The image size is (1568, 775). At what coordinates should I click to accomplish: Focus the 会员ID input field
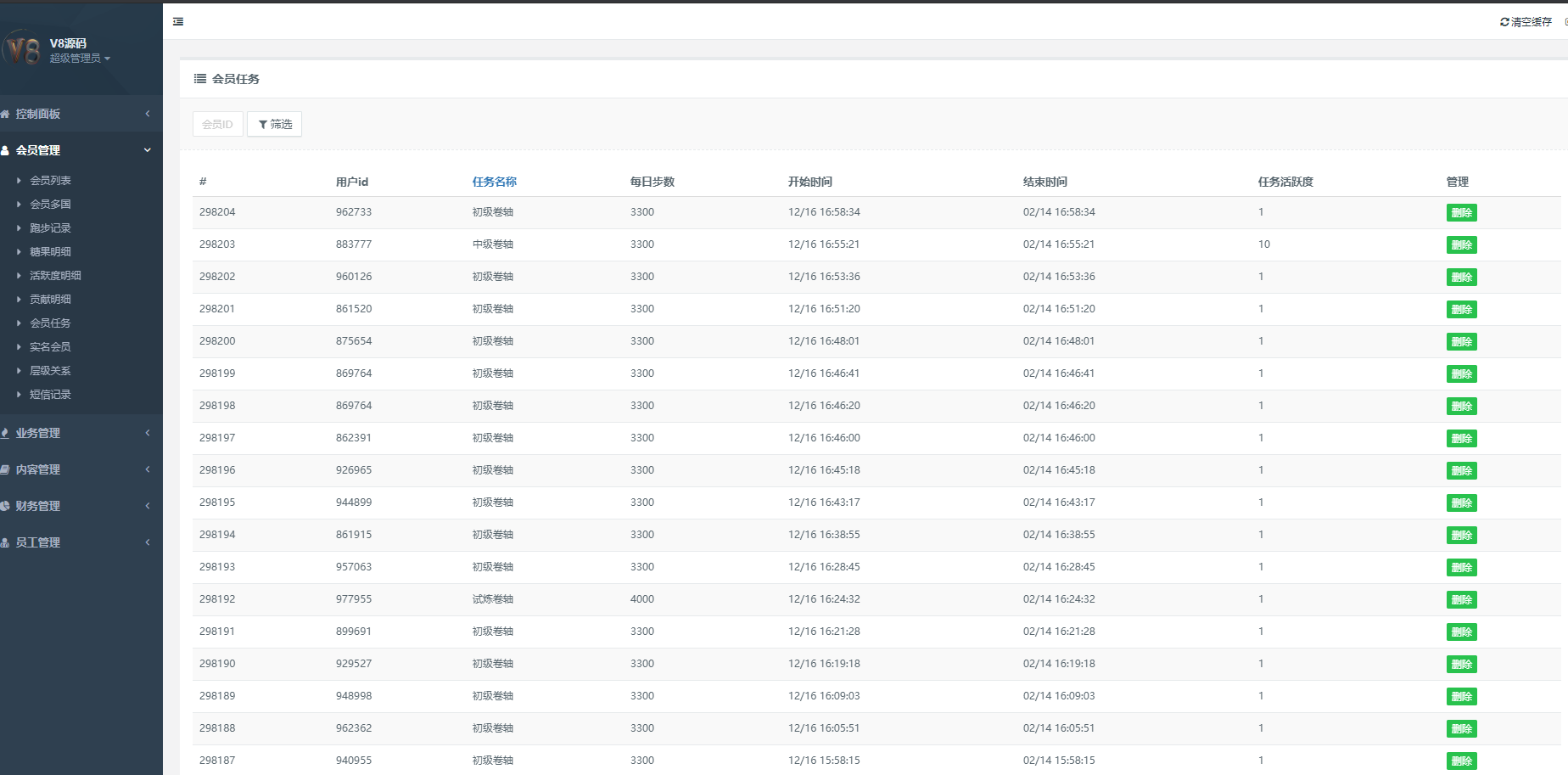click(x=218, y=124)
